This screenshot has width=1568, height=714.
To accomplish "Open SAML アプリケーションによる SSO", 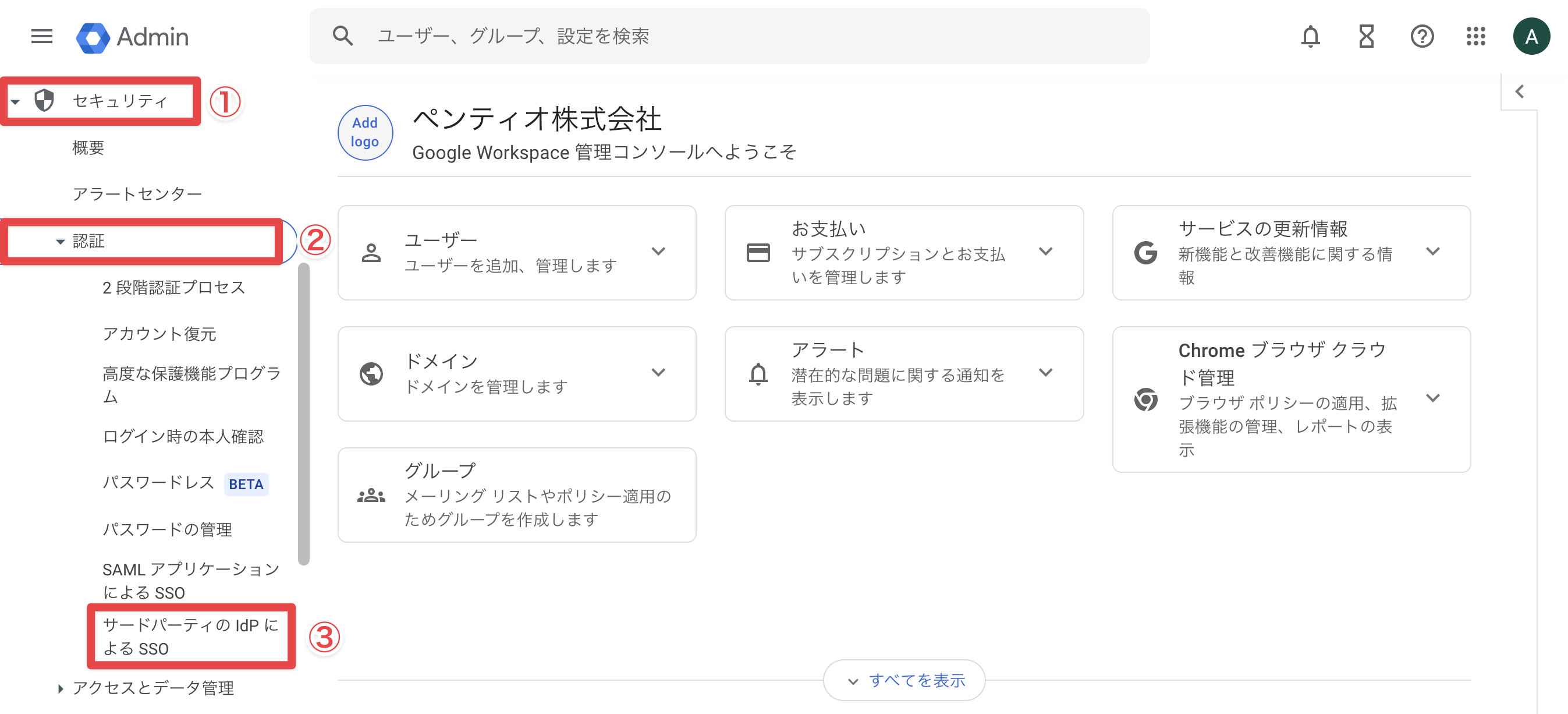I will (190, 581).
